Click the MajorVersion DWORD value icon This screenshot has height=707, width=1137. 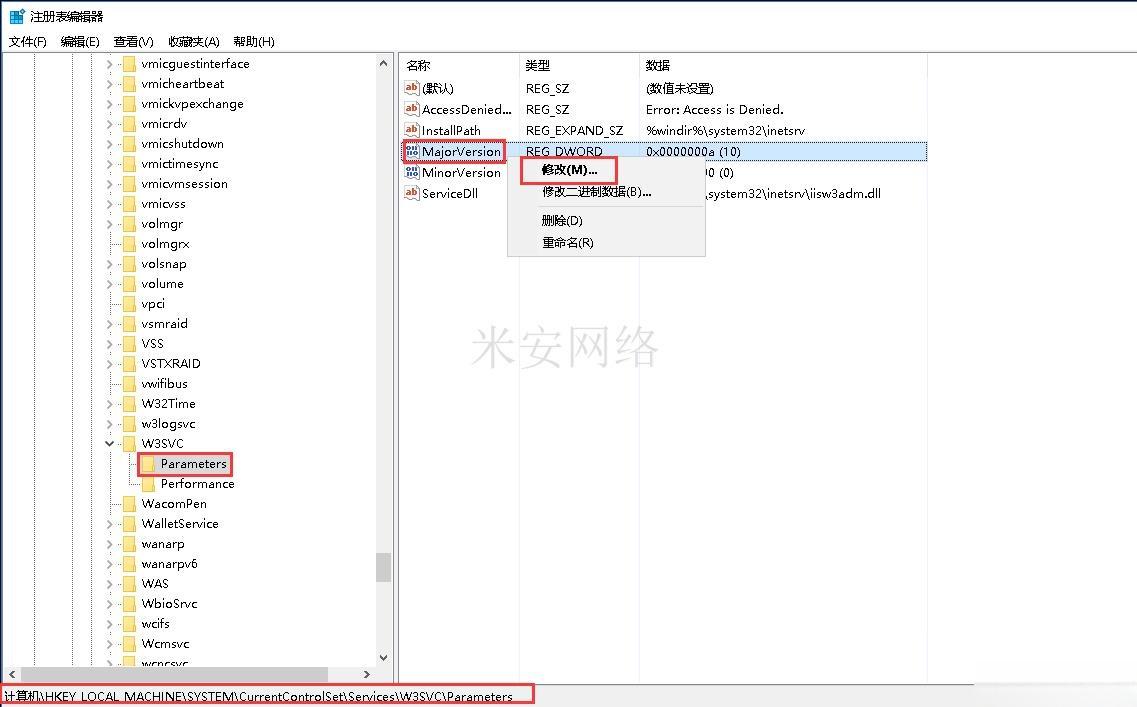point(412,152)
